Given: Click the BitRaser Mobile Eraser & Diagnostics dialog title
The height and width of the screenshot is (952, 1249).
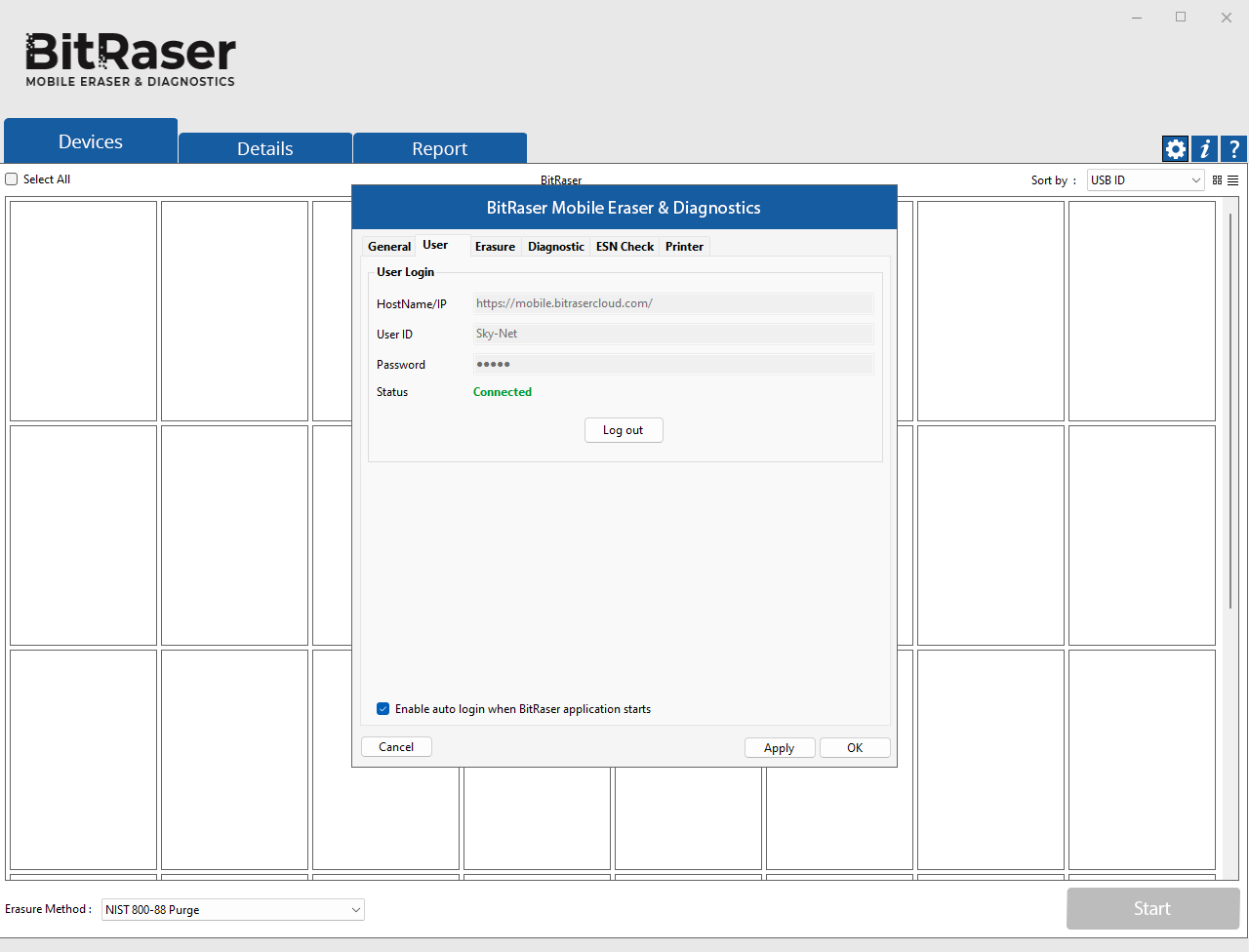Looking at the screenshot, I should 624,208.
